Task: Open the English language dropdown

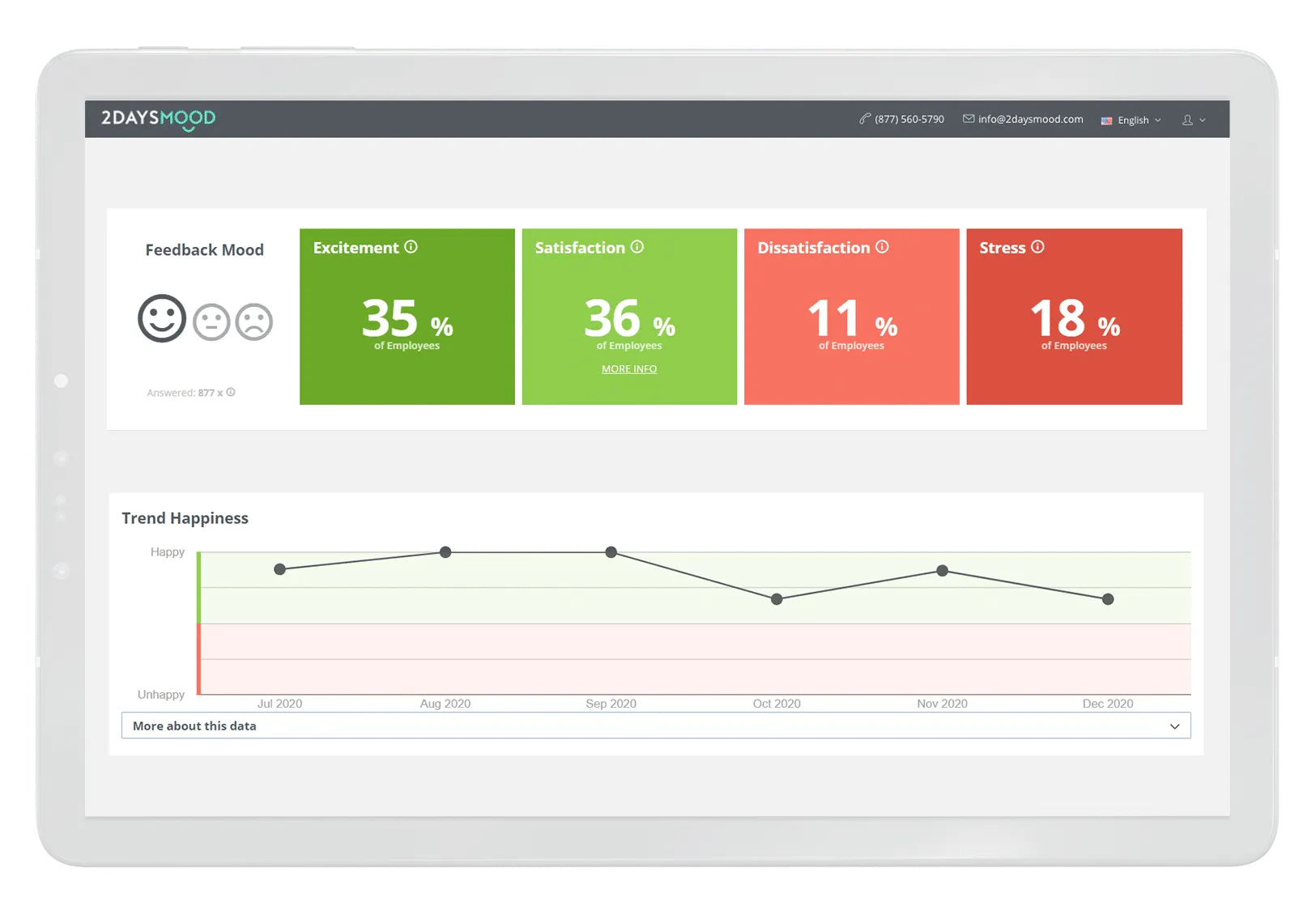Action: click(x=1132, y=120)
